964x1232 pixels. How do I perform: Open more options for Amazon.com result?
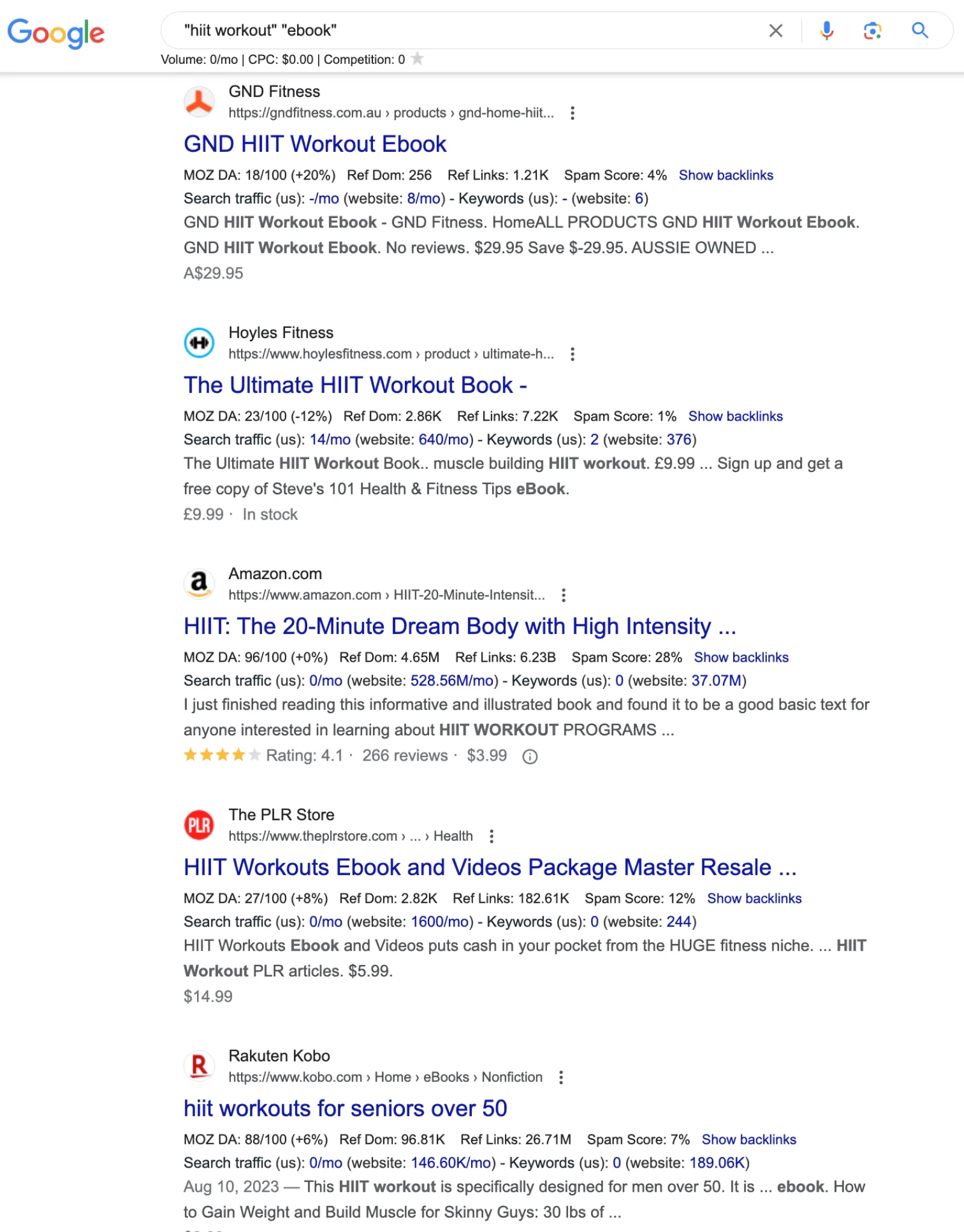point(563,596)
